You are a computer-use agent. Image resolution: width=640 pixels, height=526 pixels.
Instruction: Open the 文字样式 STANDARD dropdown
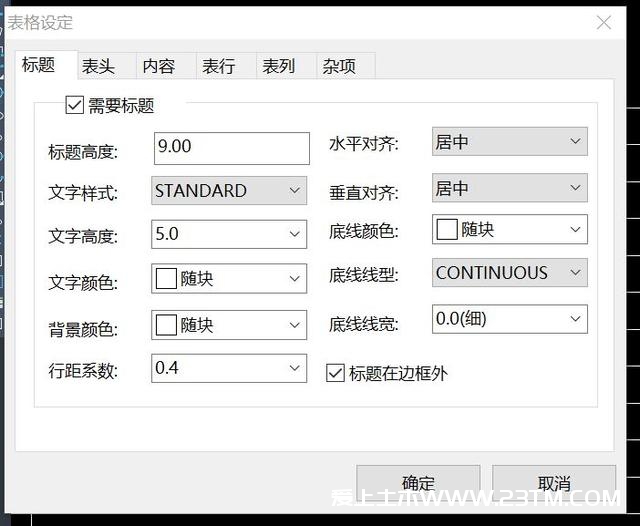229,191
